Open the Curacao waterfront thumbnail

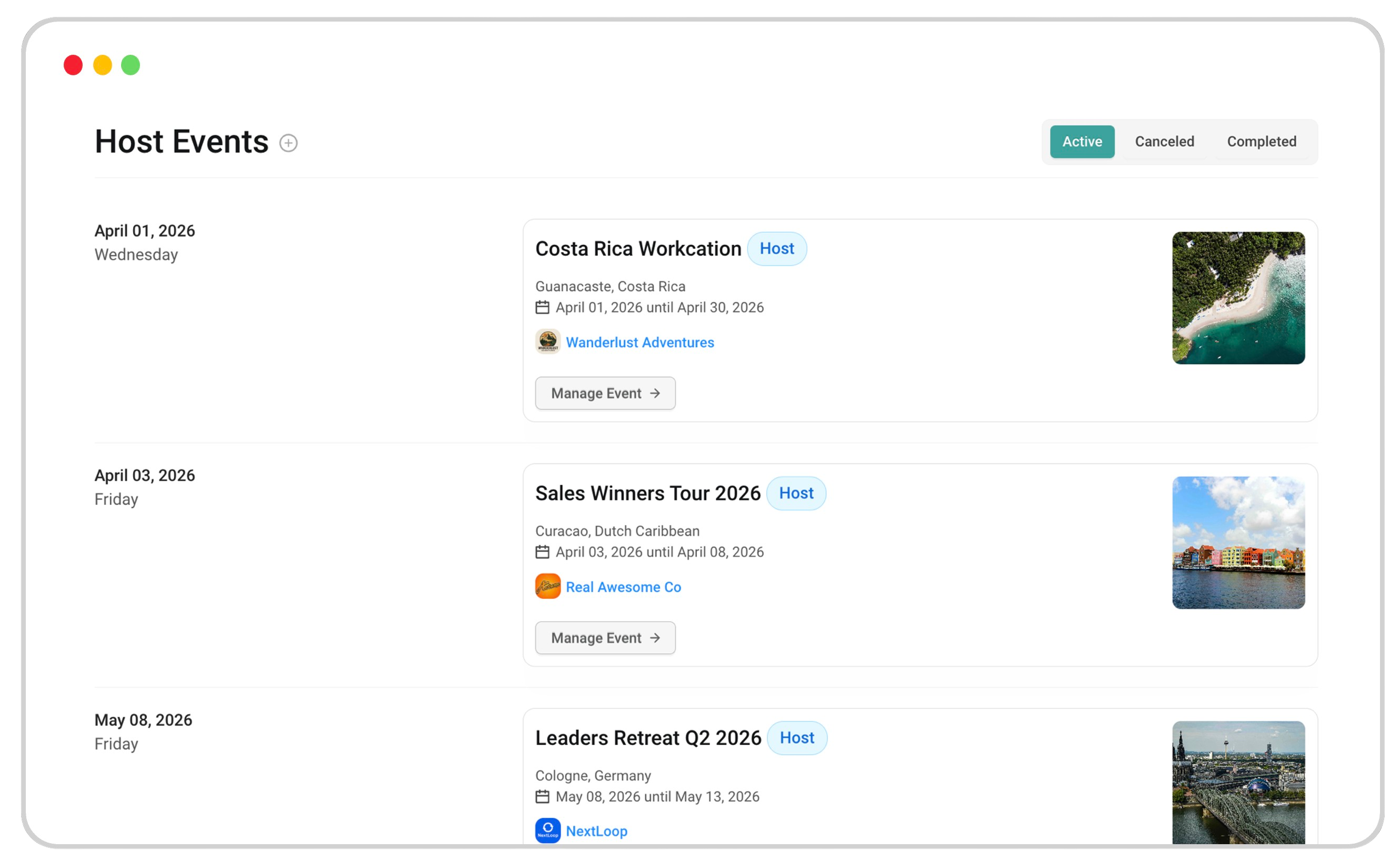(1238, 543)
